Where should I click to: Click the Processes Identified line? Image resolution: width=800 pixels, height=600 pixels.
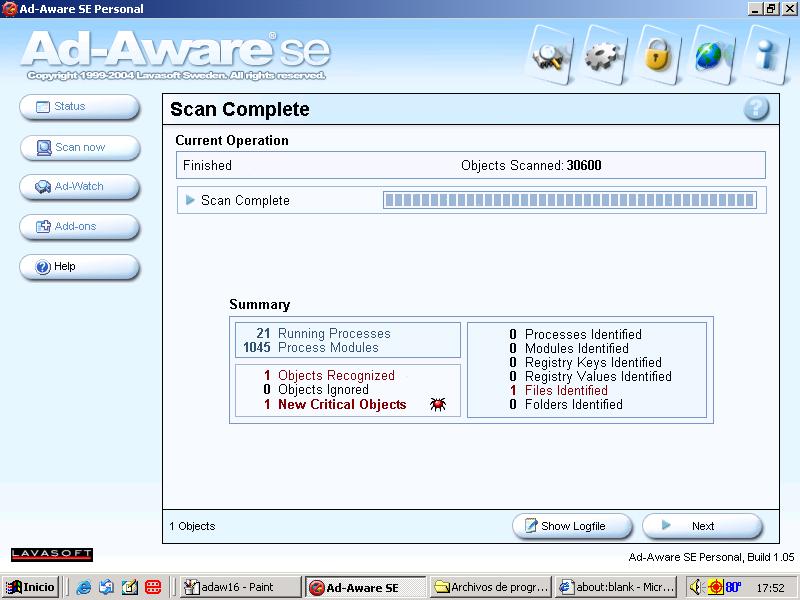[x=576, y=334]
